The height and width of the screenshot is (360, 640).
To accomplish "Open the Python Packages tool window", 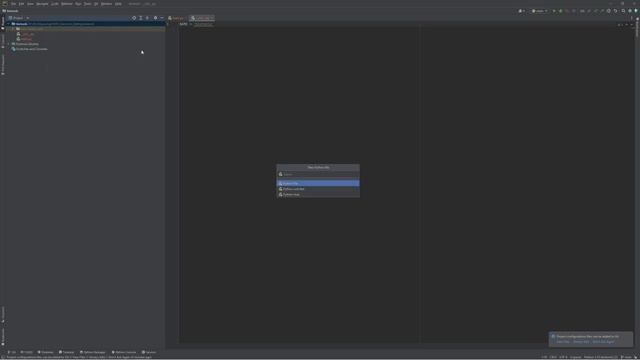I will pos(93,352).
